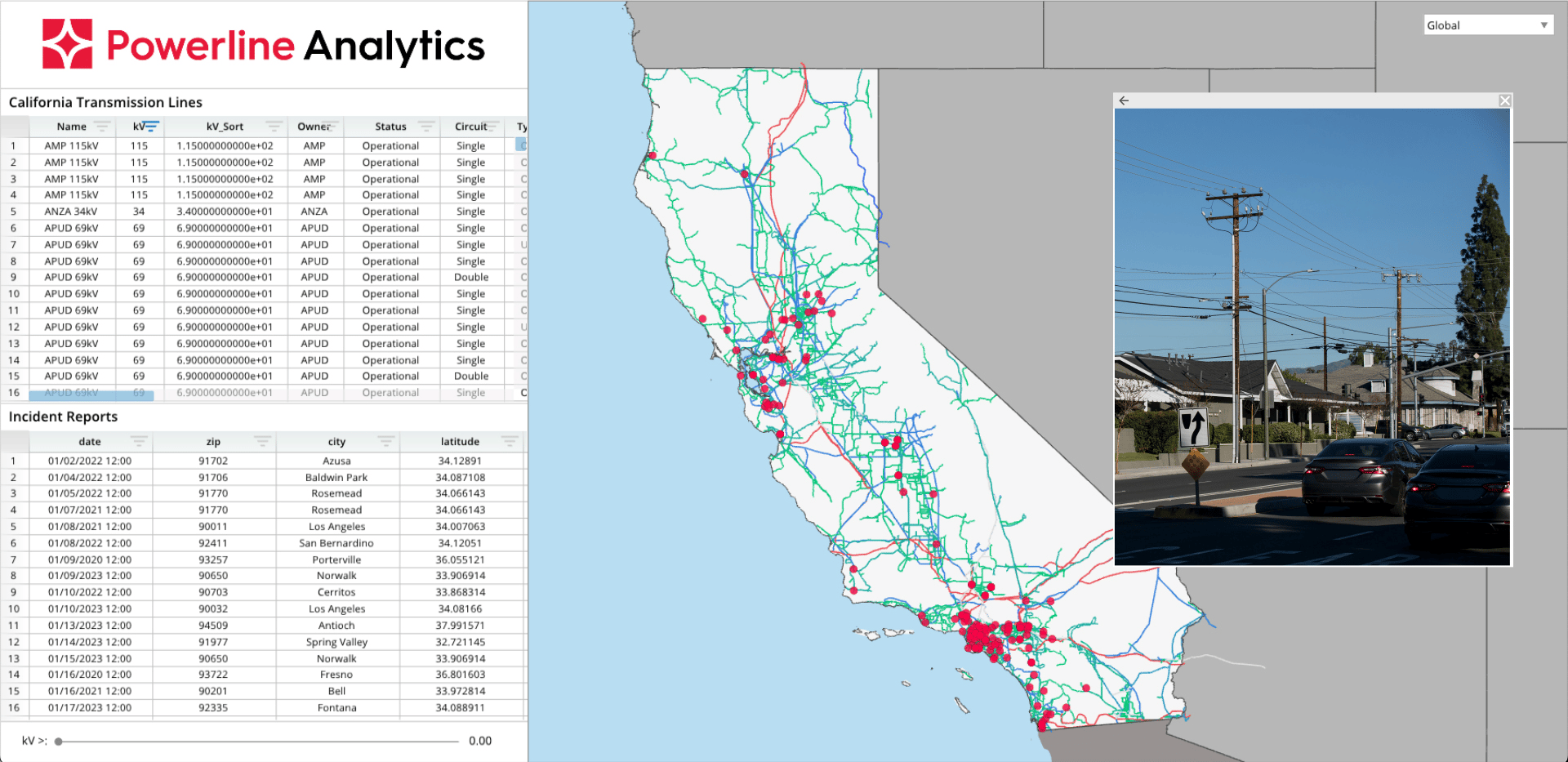Image resolution: width=1568 pixels, height=762 pixels.
Task: Select the Bell city cell
Action: (336, 691)
